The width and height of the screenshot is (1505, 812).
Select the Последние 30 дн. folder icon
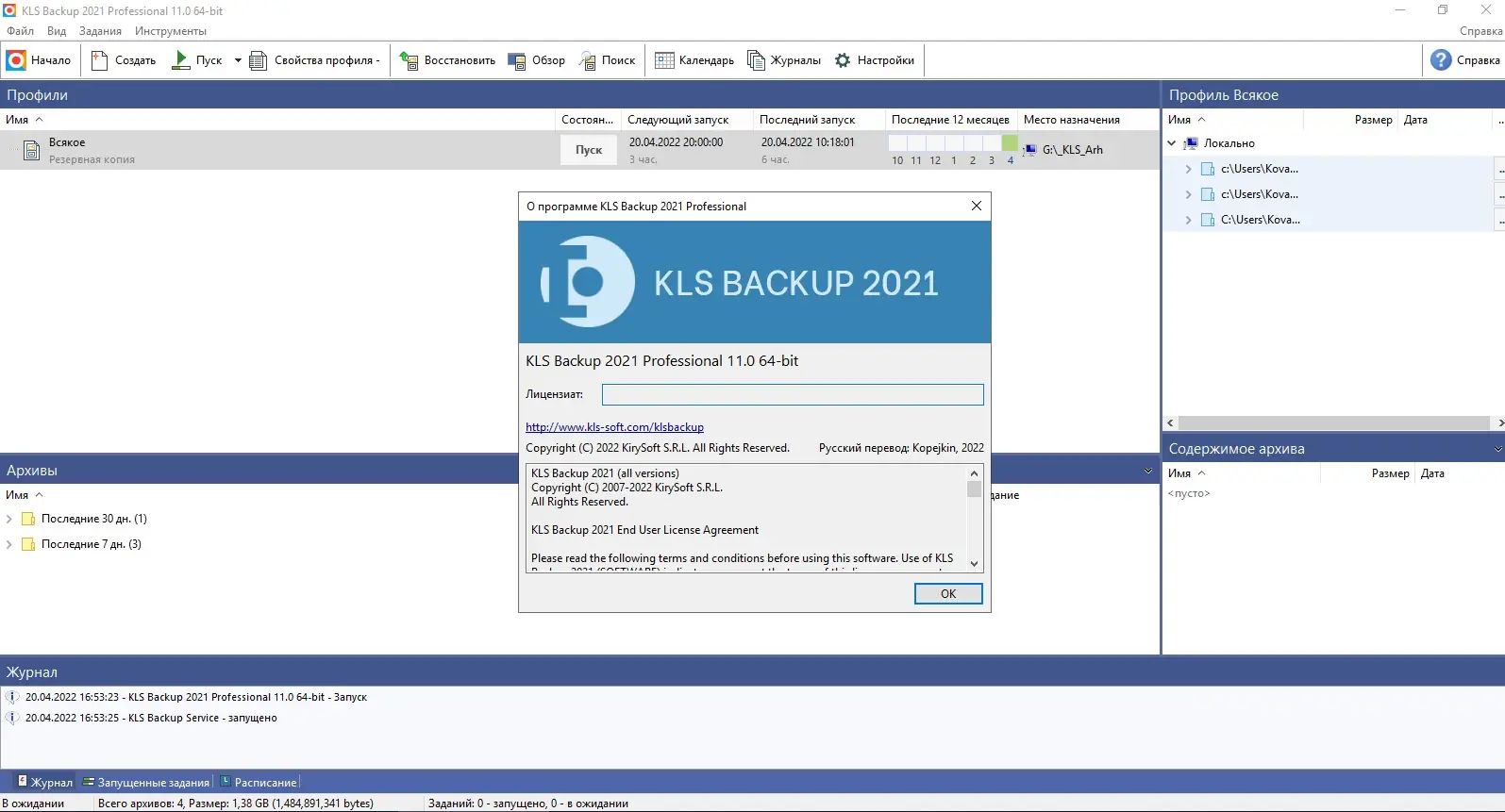point(28,519)
